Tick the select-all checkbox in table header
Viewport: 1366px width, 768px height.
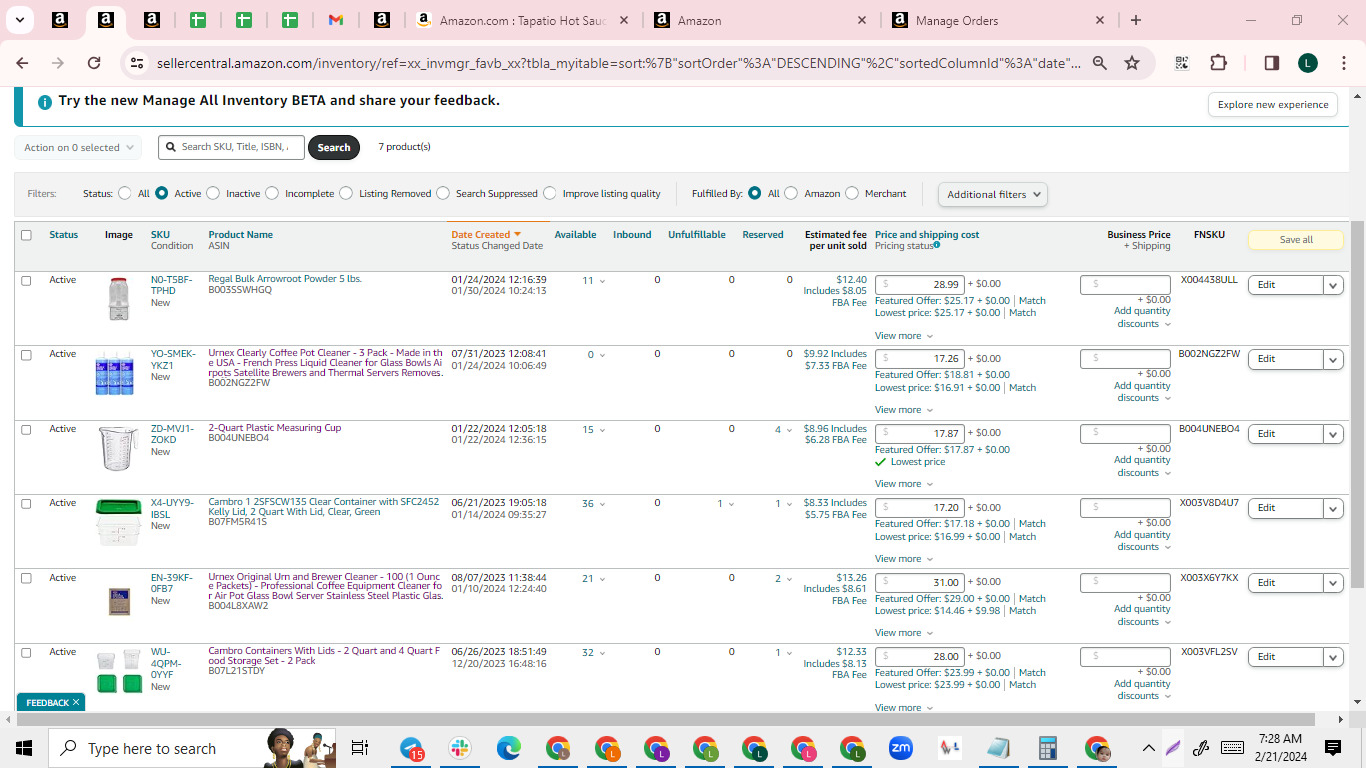(x=26, y=235)
